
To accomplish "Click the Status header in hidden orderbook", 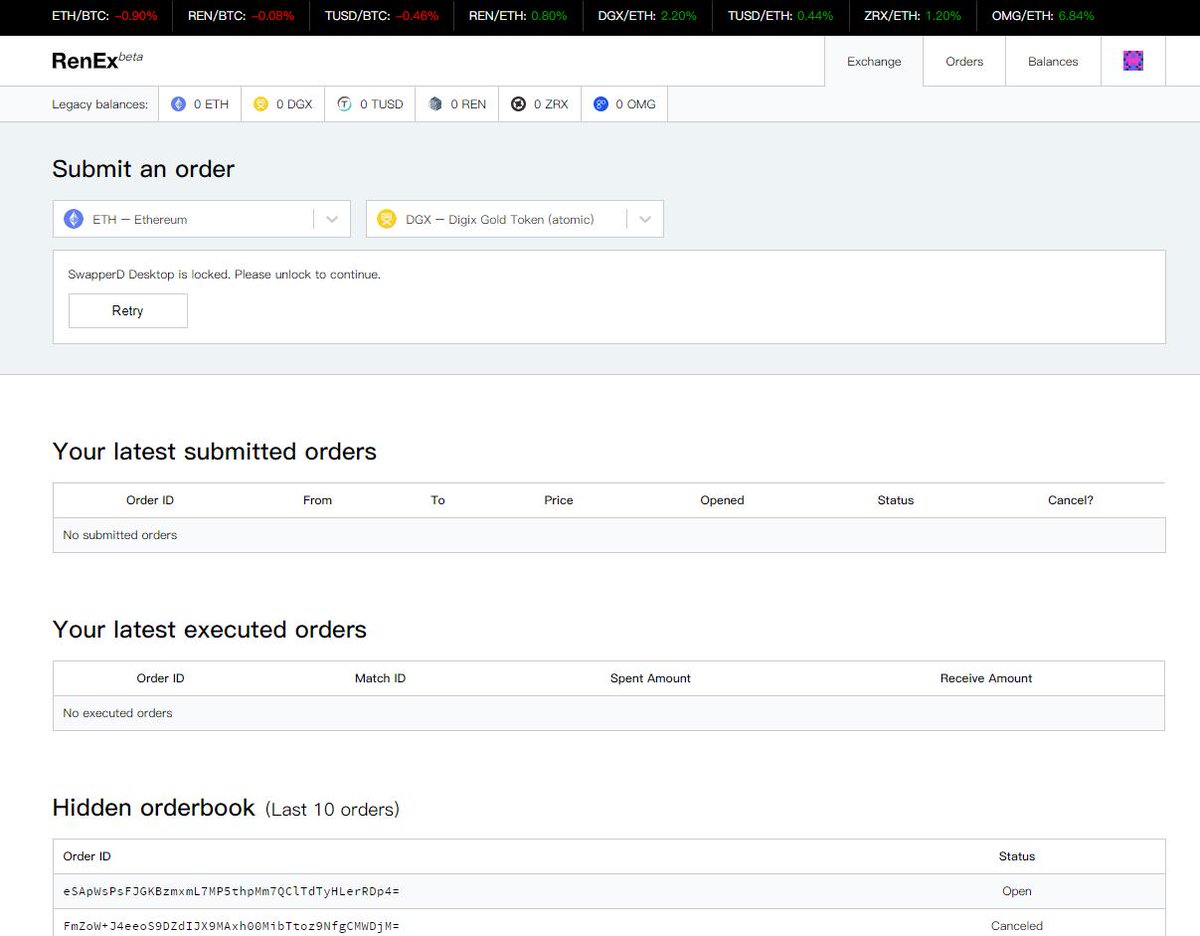I will [1017, 856].
